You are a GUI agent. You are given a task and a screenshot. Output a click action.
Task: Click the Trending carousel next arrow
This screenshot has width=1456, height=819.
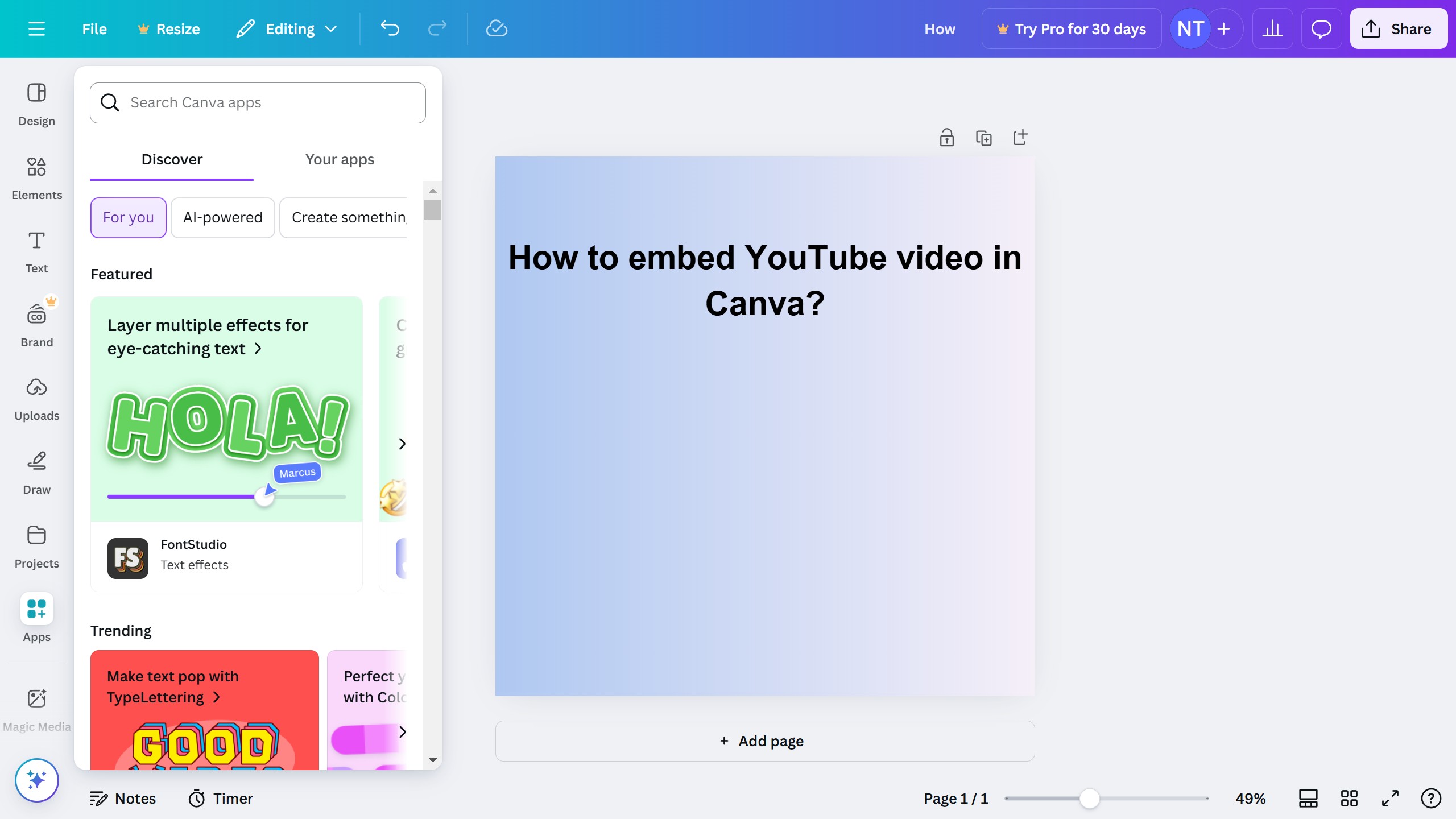click(x=402, y=731)
